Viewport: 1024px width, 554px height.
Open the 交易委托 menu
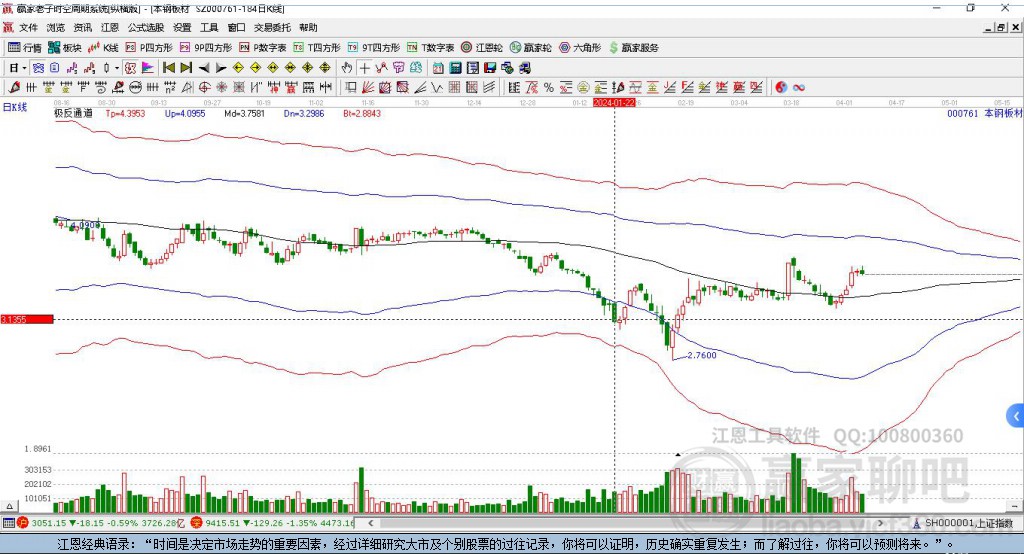[x=272, y=27]
